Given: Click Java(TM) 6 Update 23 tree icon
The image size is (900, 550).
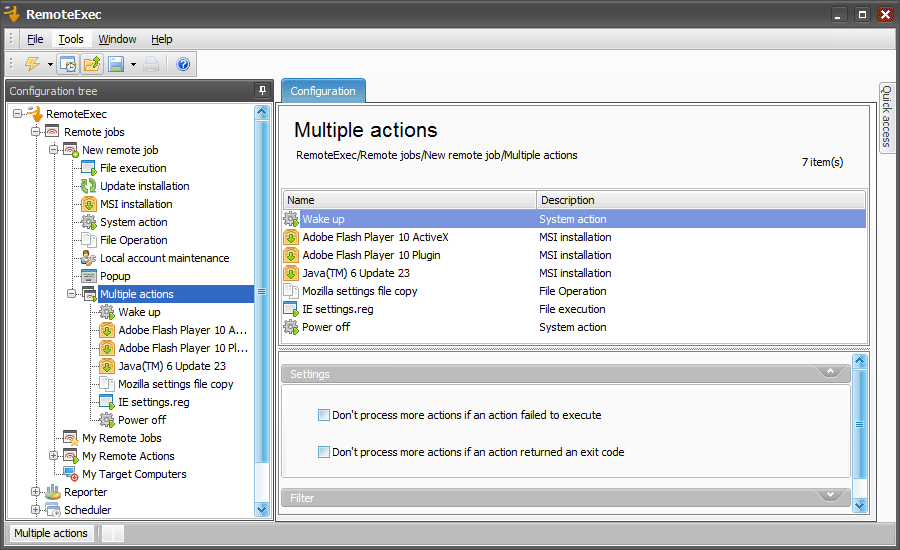Looking at the screenshot, I should point(107,366).
